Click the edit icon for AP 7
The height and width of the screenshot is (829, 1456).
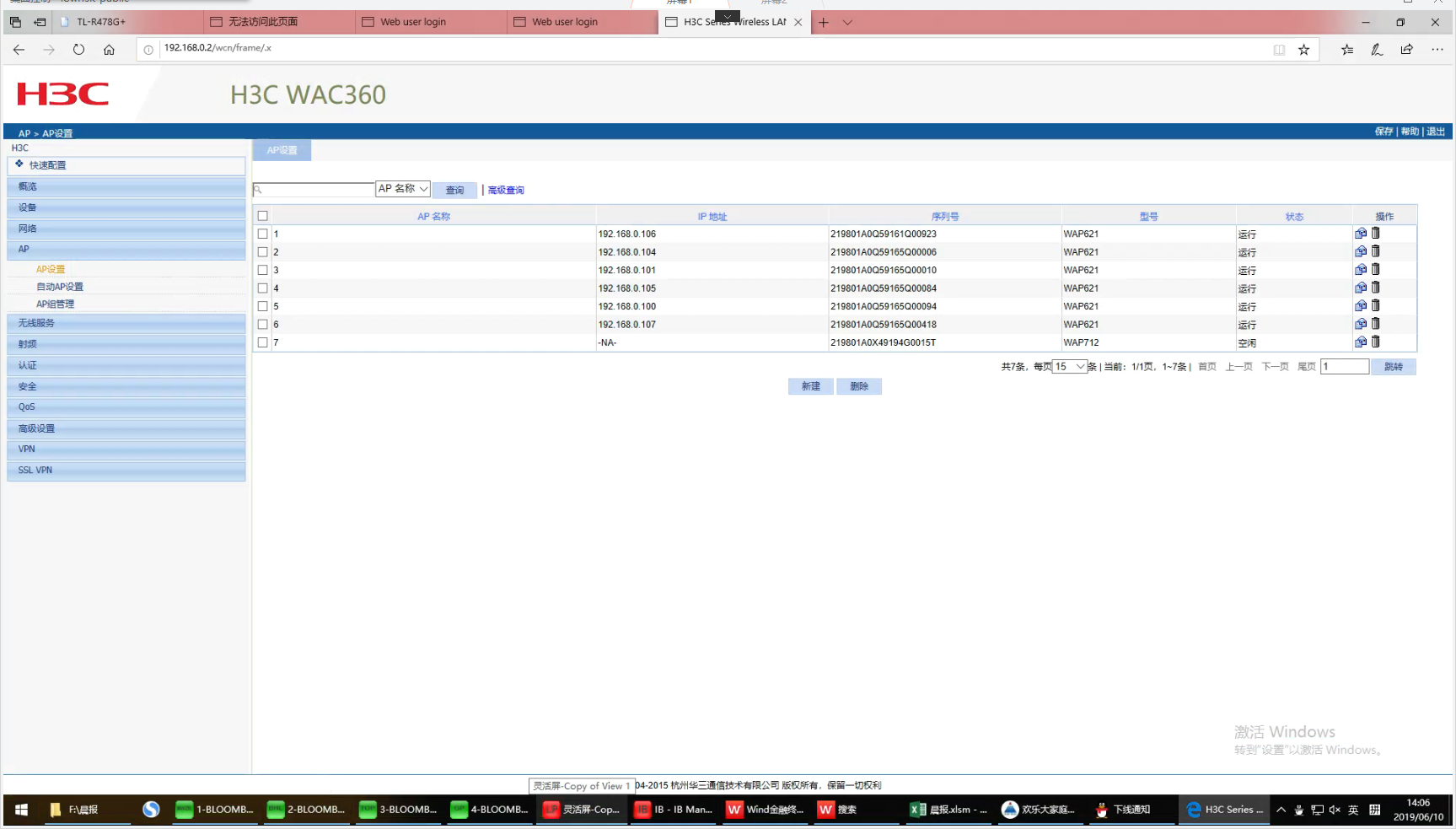[x=1360, y=342]
